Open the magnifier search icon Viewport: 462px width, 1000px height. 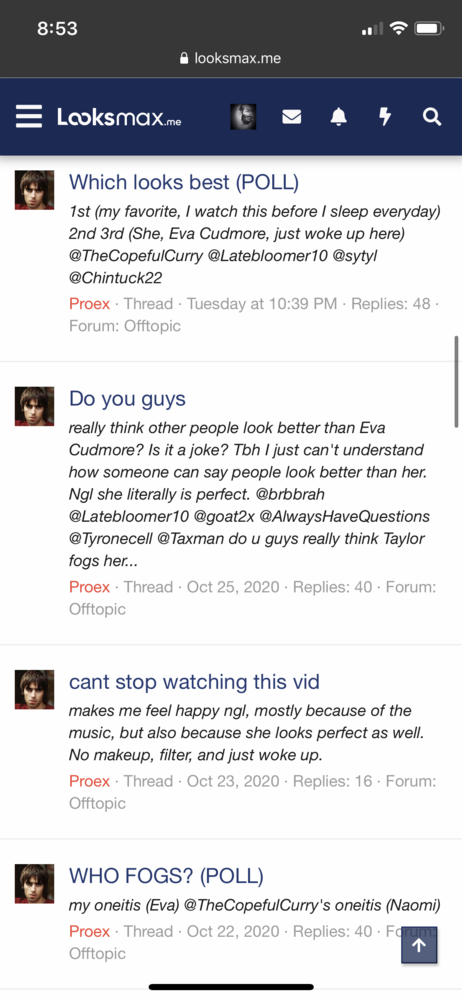(x=432, y=117)
